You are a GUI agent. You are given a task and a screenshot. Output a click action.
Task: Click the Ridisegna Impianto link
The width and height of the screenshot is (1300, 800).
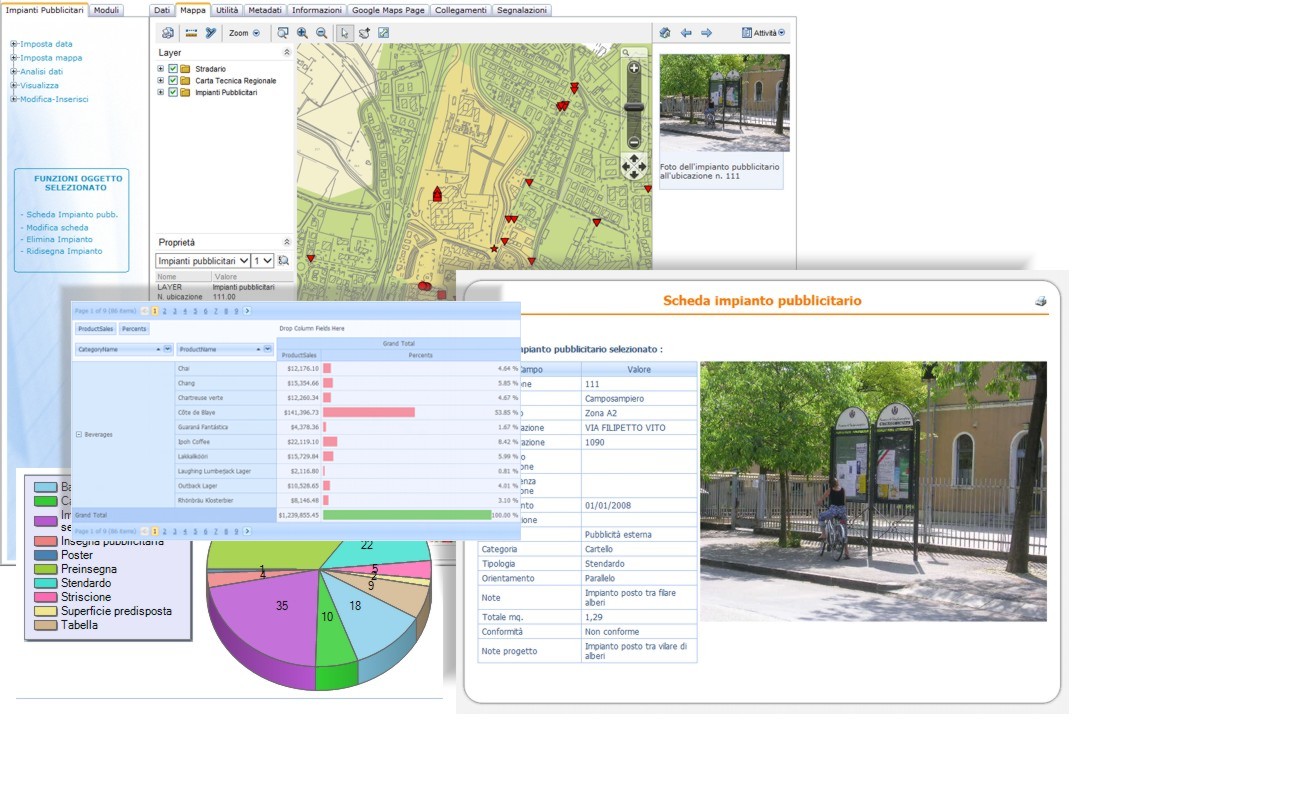coord(64,252)
